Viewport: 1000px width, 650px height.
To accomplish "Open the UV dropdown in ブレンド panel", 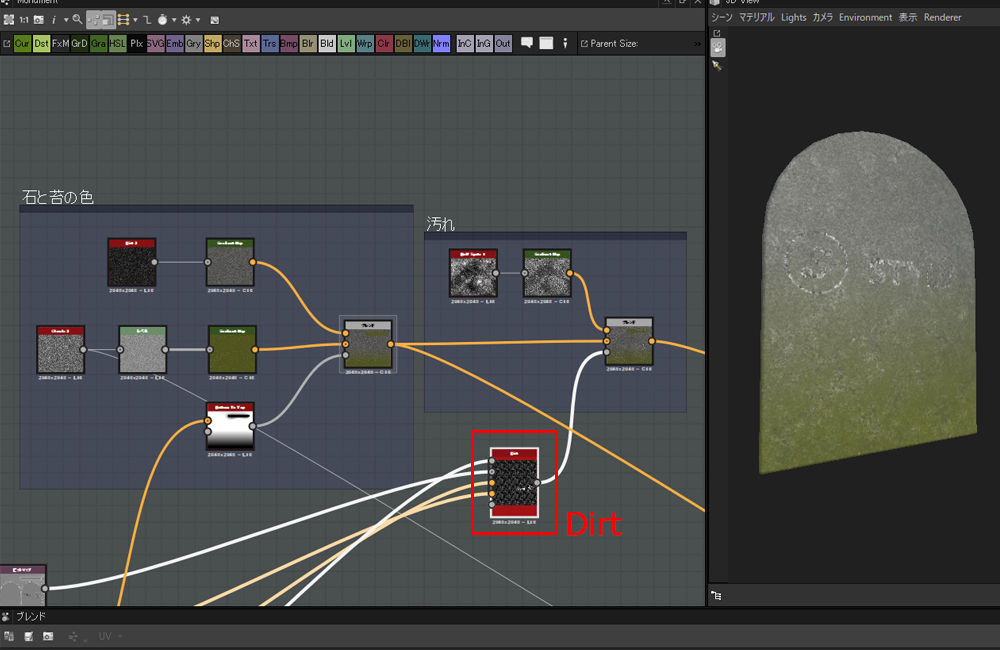I will click(x=110, y=636).
